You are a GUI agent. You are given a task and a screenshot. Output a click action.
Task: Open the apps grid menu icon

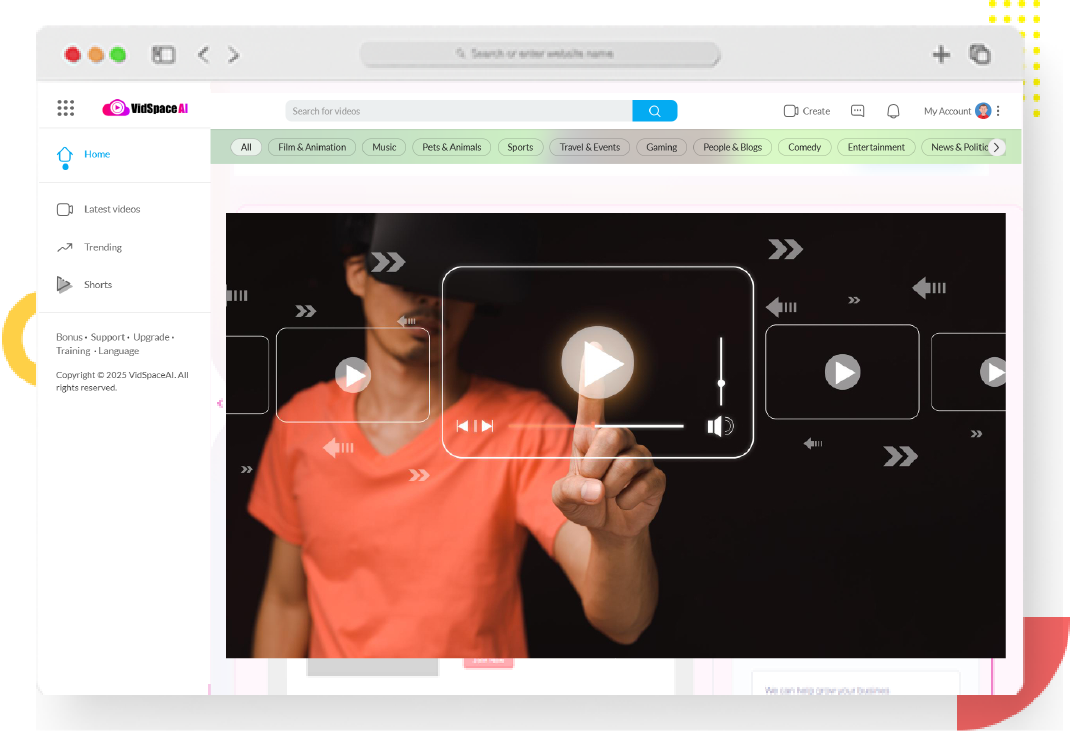[x=66, y=108]
